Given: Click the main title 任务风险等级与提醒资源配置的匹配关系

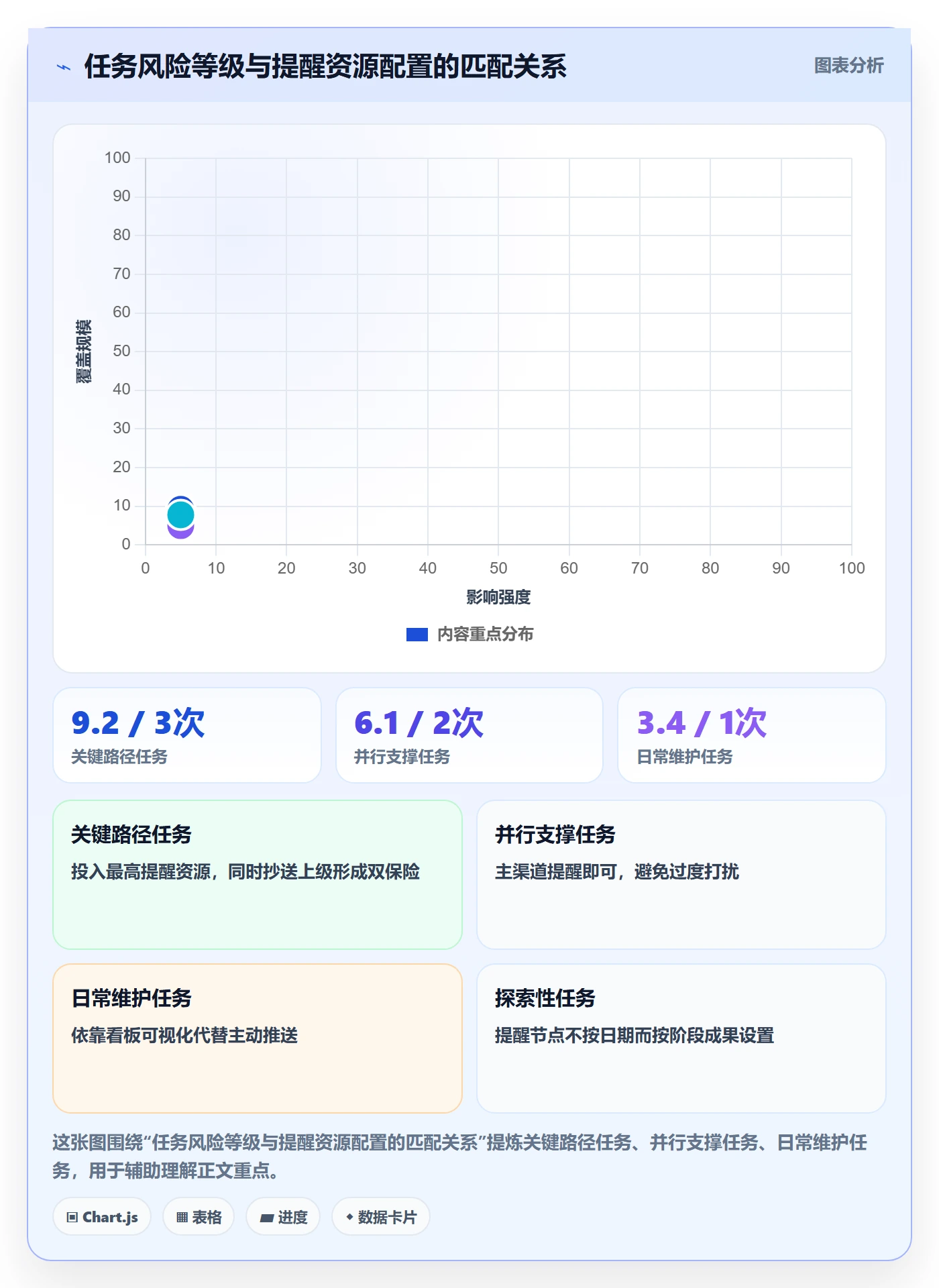Looking at the screenshot, I should 325,66.
